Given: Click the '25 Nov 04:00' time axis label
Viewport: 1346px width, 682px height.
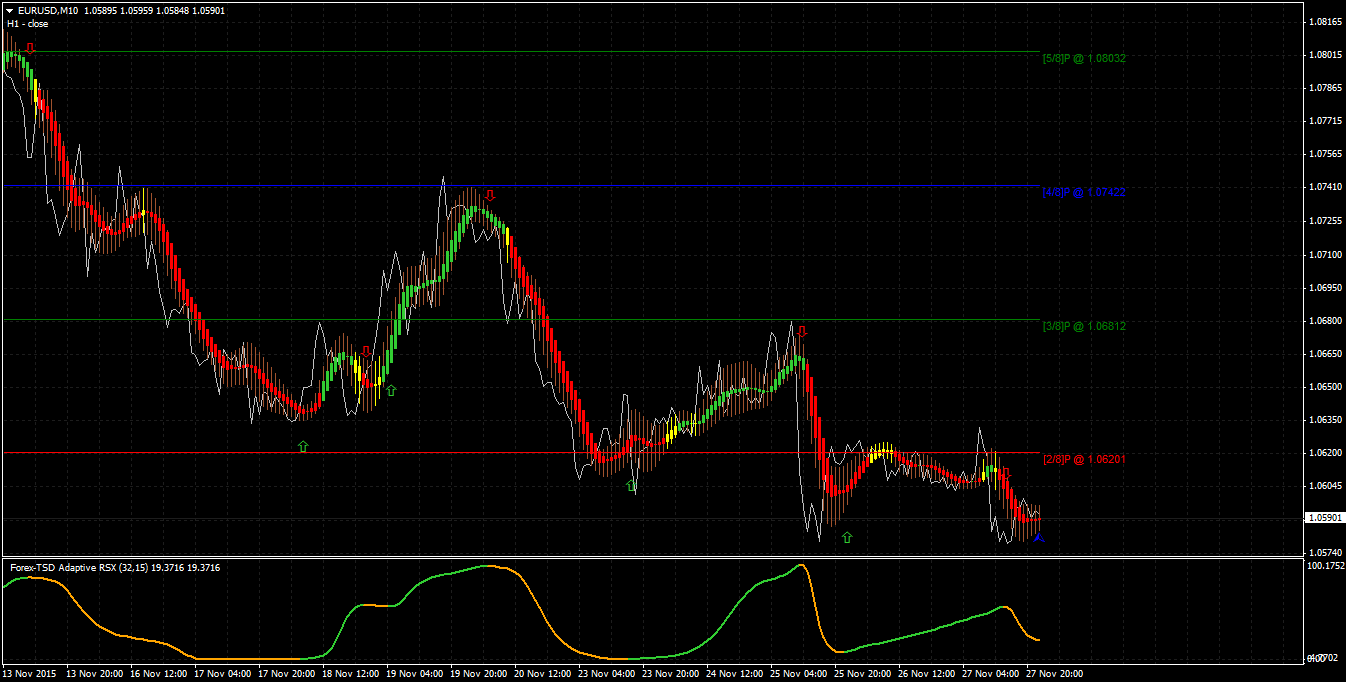Looking at the screenshot, I should (x=797, y=674).
